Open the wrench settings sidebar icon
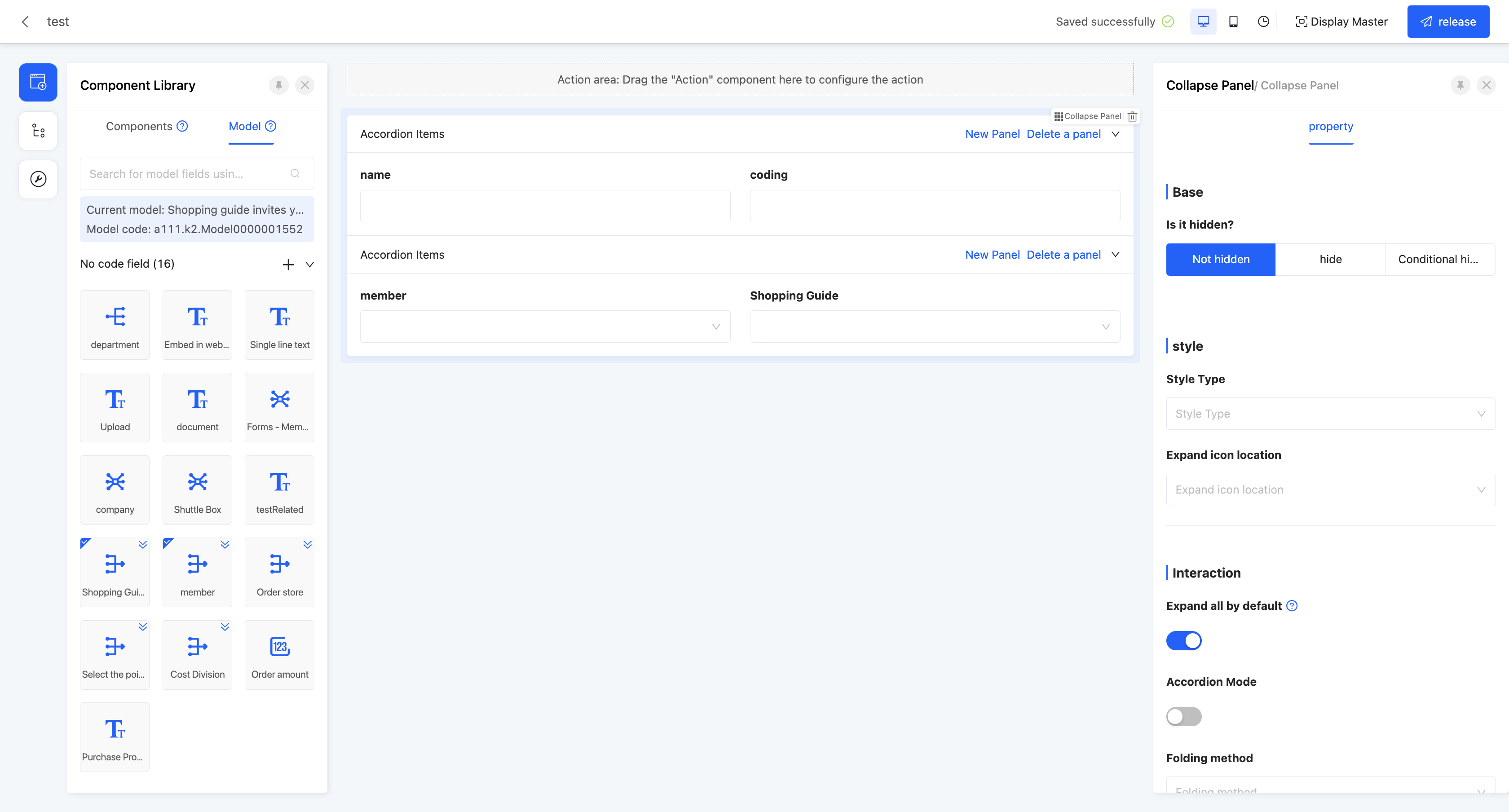The height and width of the screenshot is (812, 1509). 38,179
